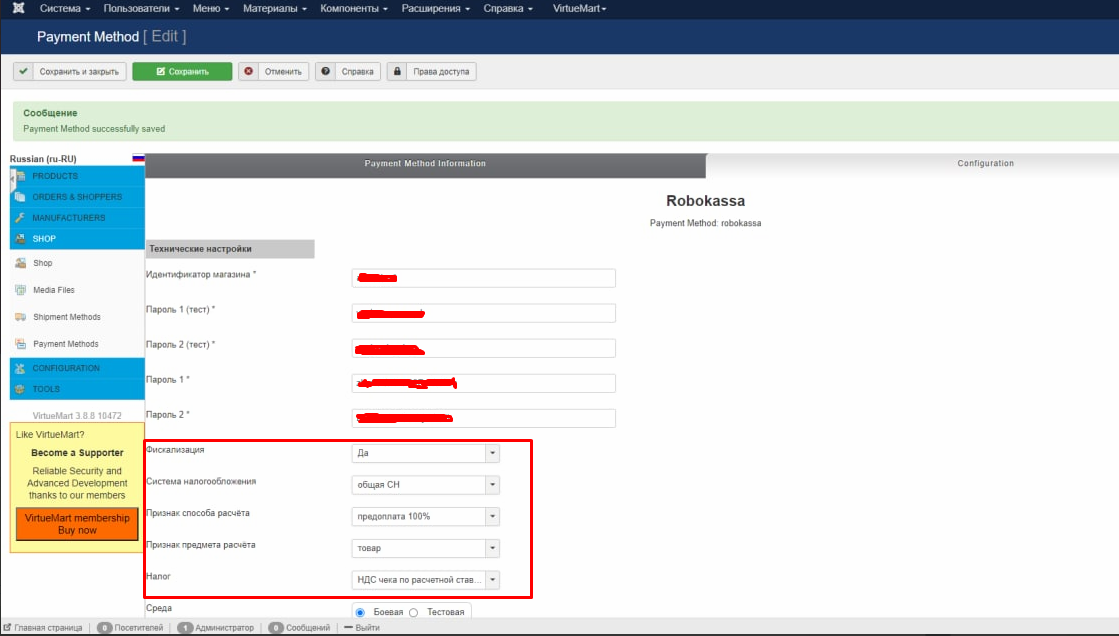The width and height of the screenshot is (1119, 636).
Task: Click the Пароль 1 input field
Action: click(484, 383)
